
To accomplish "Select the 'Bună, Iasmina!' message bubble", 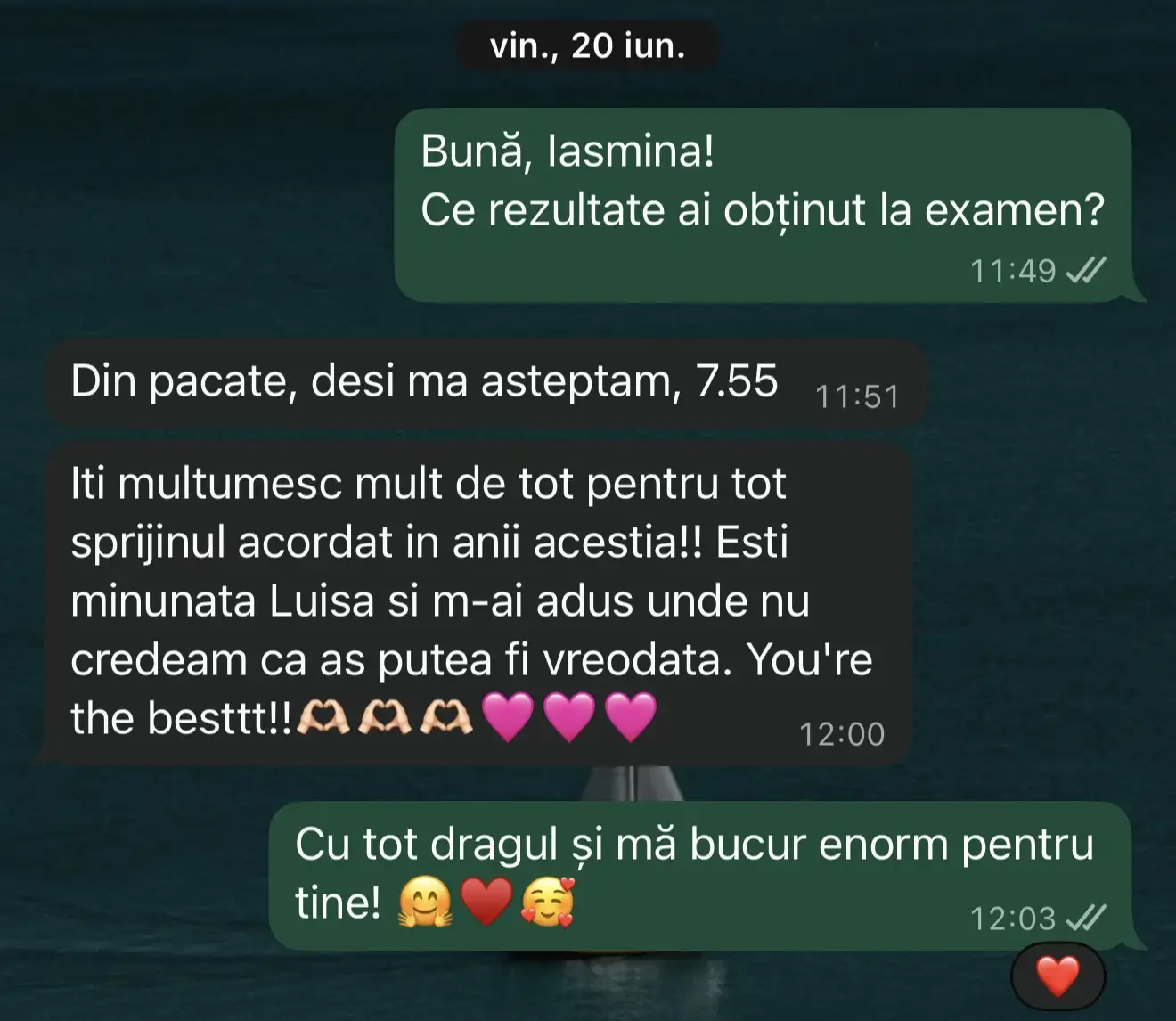I will [764, 206].
